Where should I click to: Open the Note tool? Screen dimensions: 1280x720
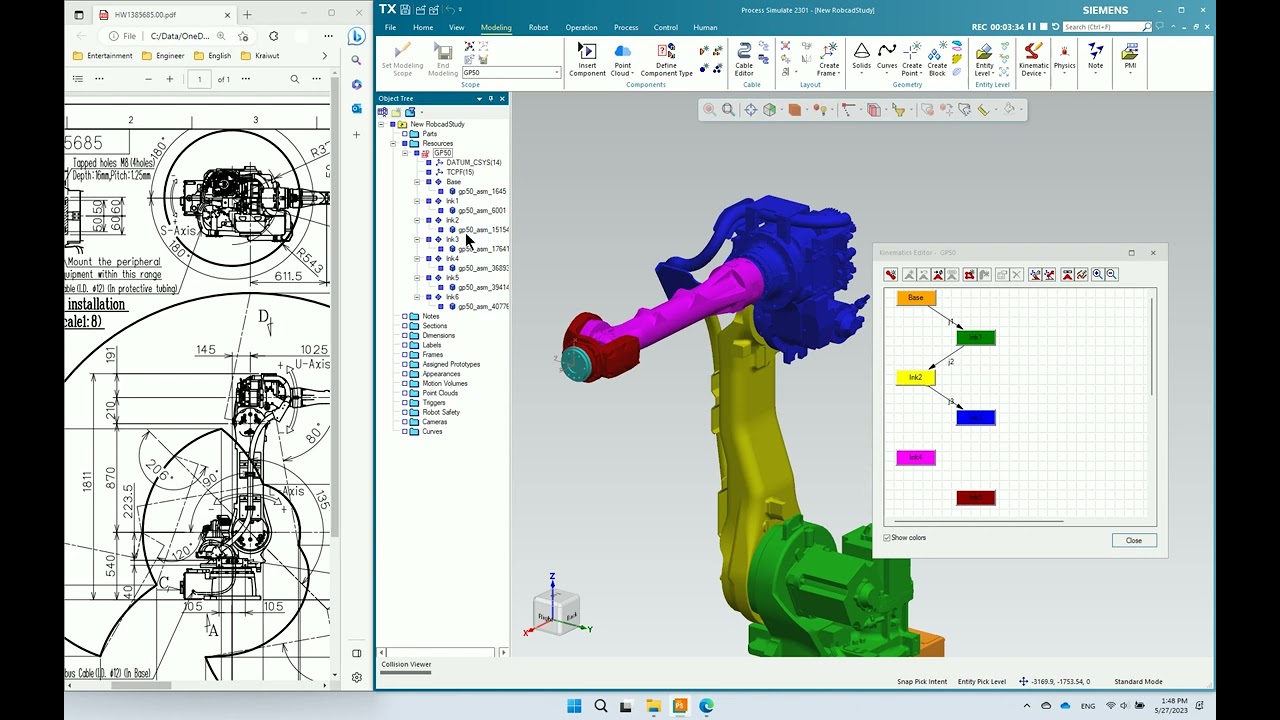coord(1096,57)
